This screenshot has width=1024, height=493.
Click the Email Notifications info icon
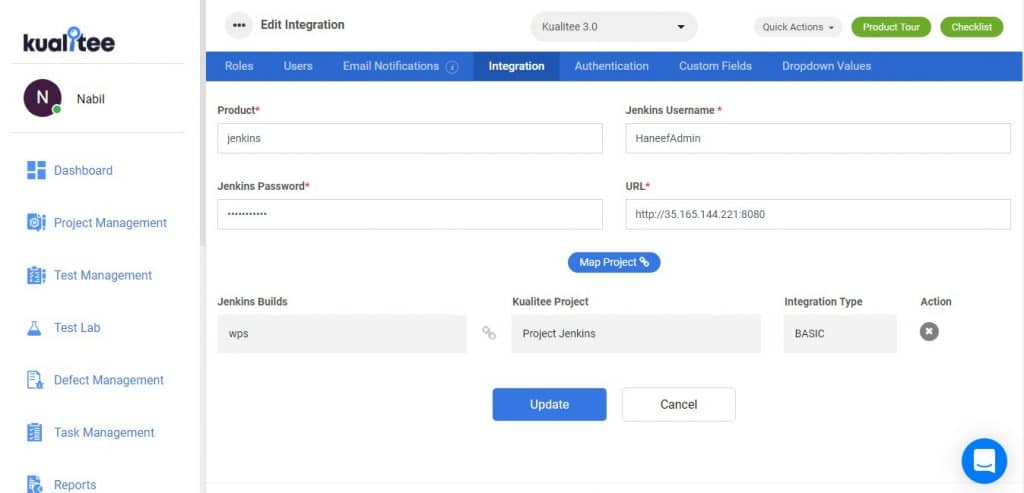[452, 67]
